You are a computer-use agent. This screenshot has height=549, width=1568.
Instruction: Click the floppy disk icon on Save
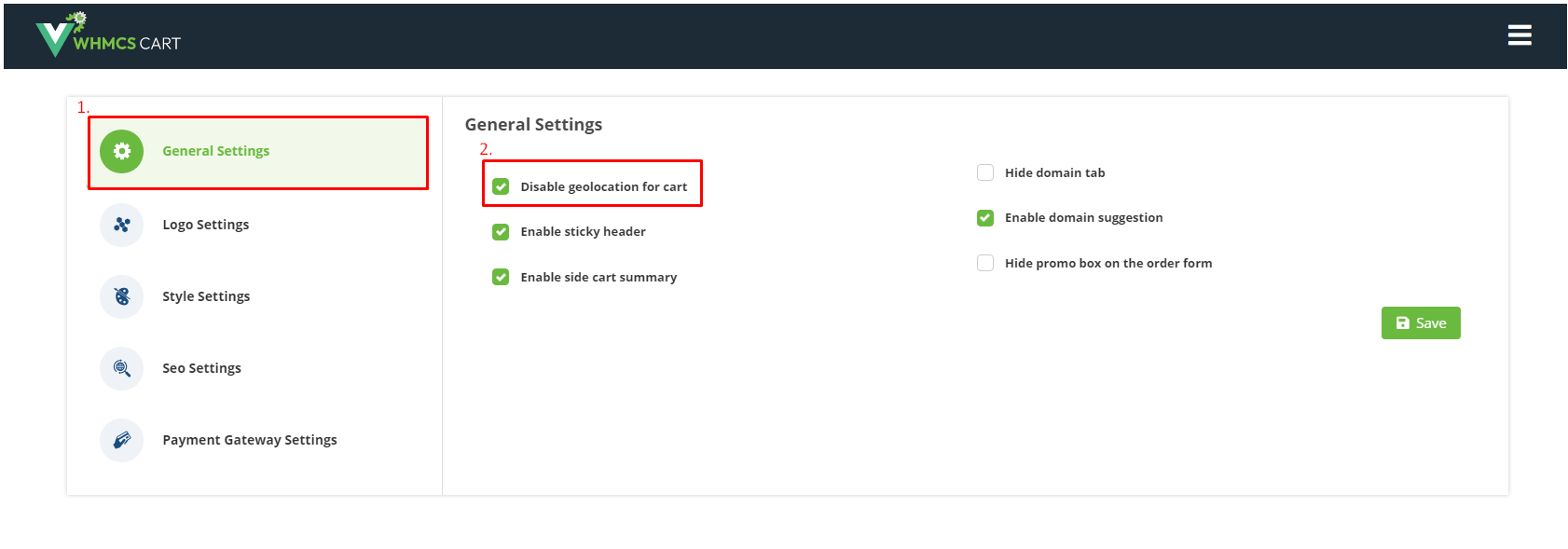coord(1403,323)
